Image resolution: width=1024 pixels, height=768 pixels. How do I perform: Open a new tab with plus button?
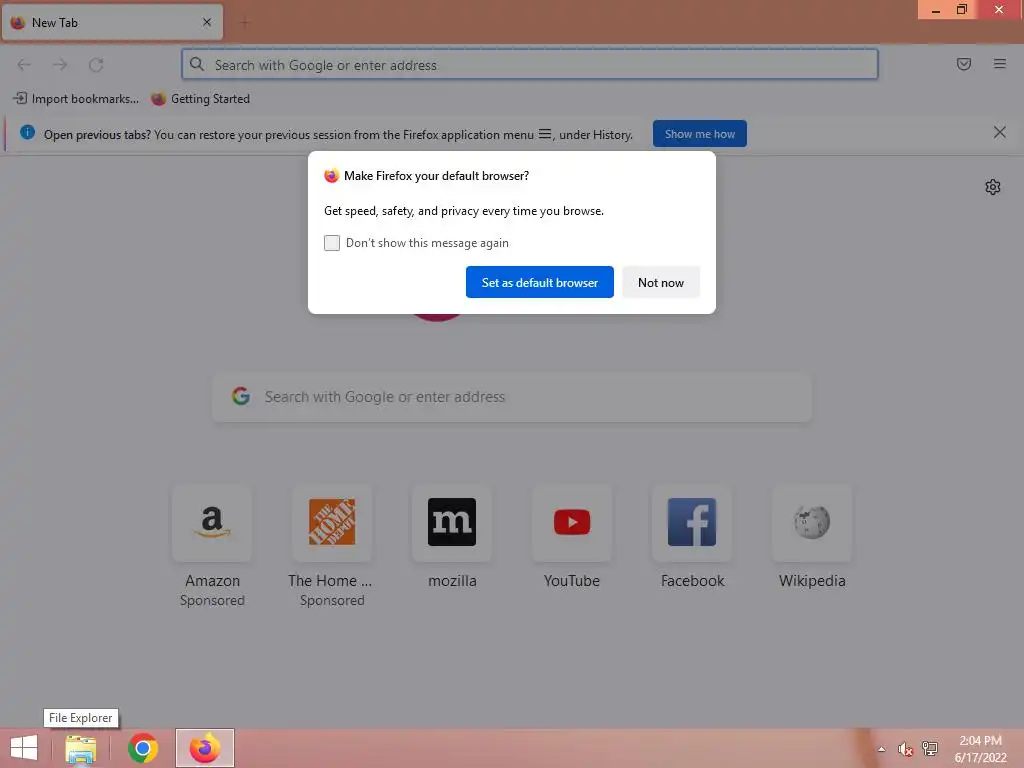click(x=244, y=23)
